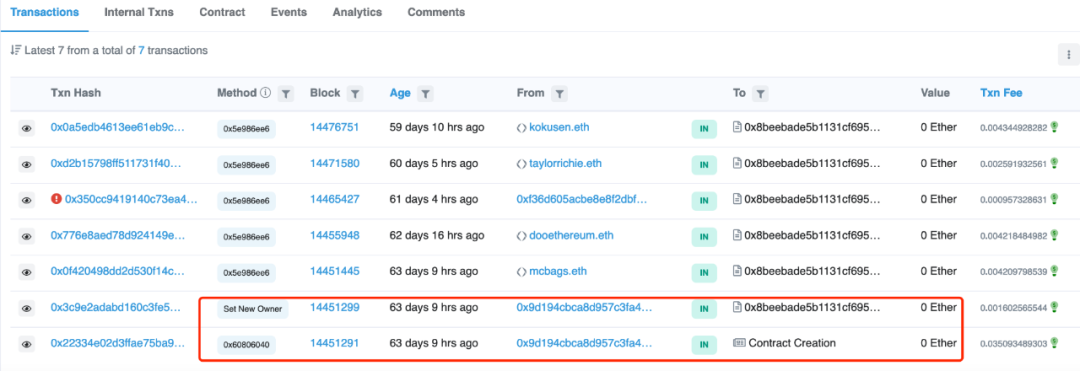Click the contract file icon in block 14476751 row

coord(737,127)
